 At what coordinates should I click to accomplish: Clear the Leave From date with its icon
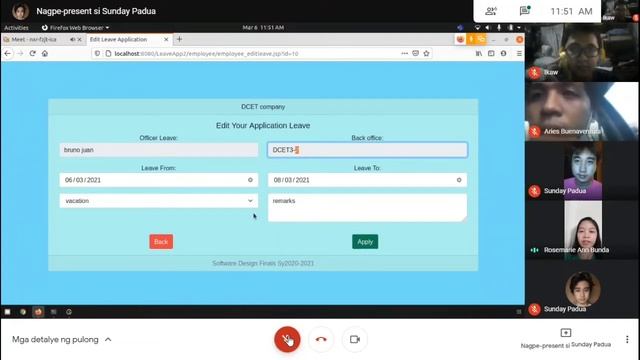pos(250,180)
